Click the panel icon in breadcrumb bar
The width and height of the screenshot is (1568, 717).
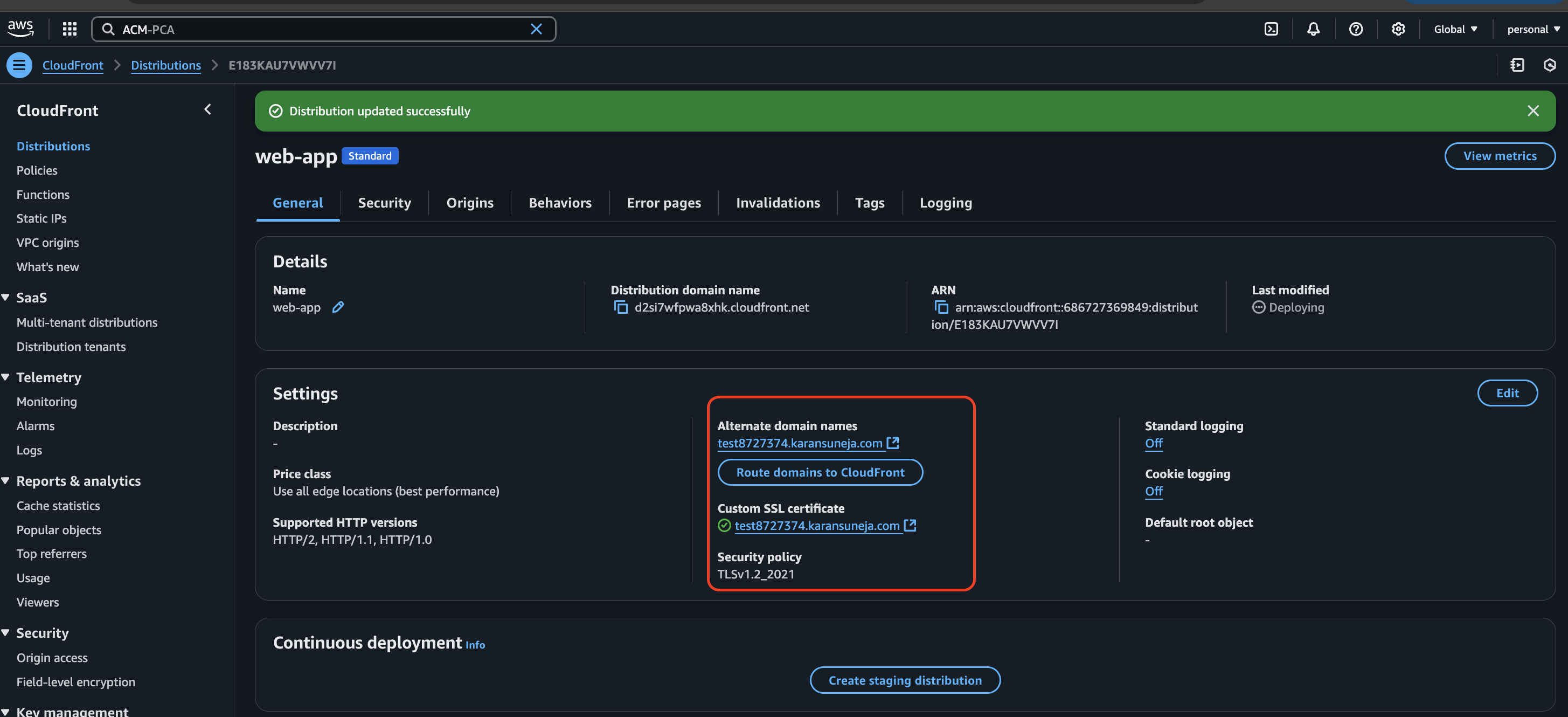[x=1517, y=65]
